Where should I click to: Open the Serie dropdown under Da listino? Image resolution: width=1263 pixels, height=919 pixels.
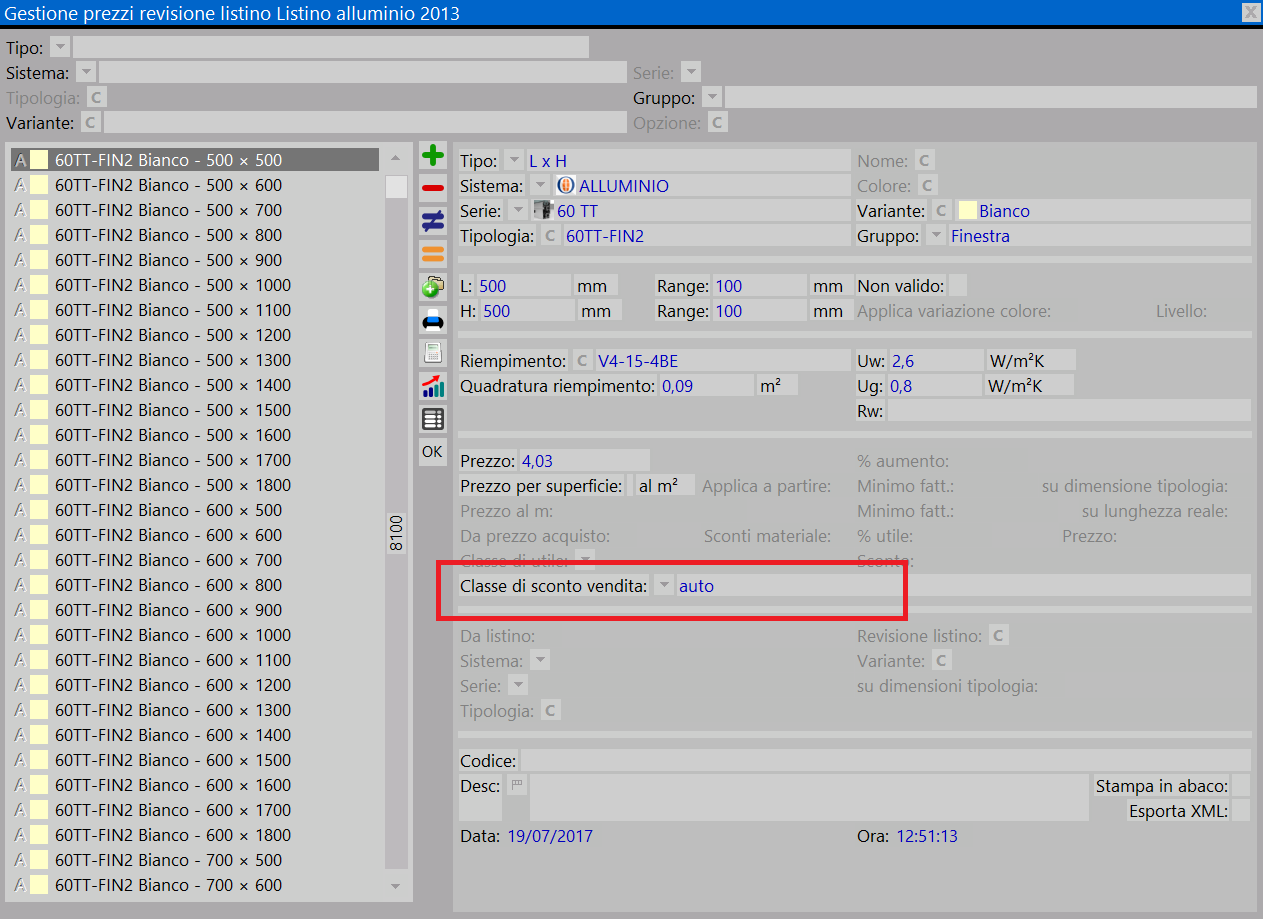click(518, 686)
